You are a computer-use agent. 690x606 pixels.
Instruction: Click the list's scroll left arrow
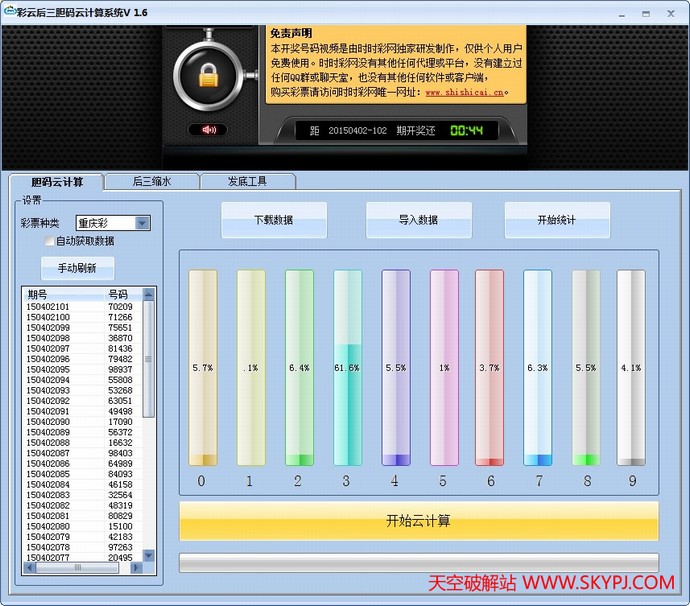click(28, 568)
